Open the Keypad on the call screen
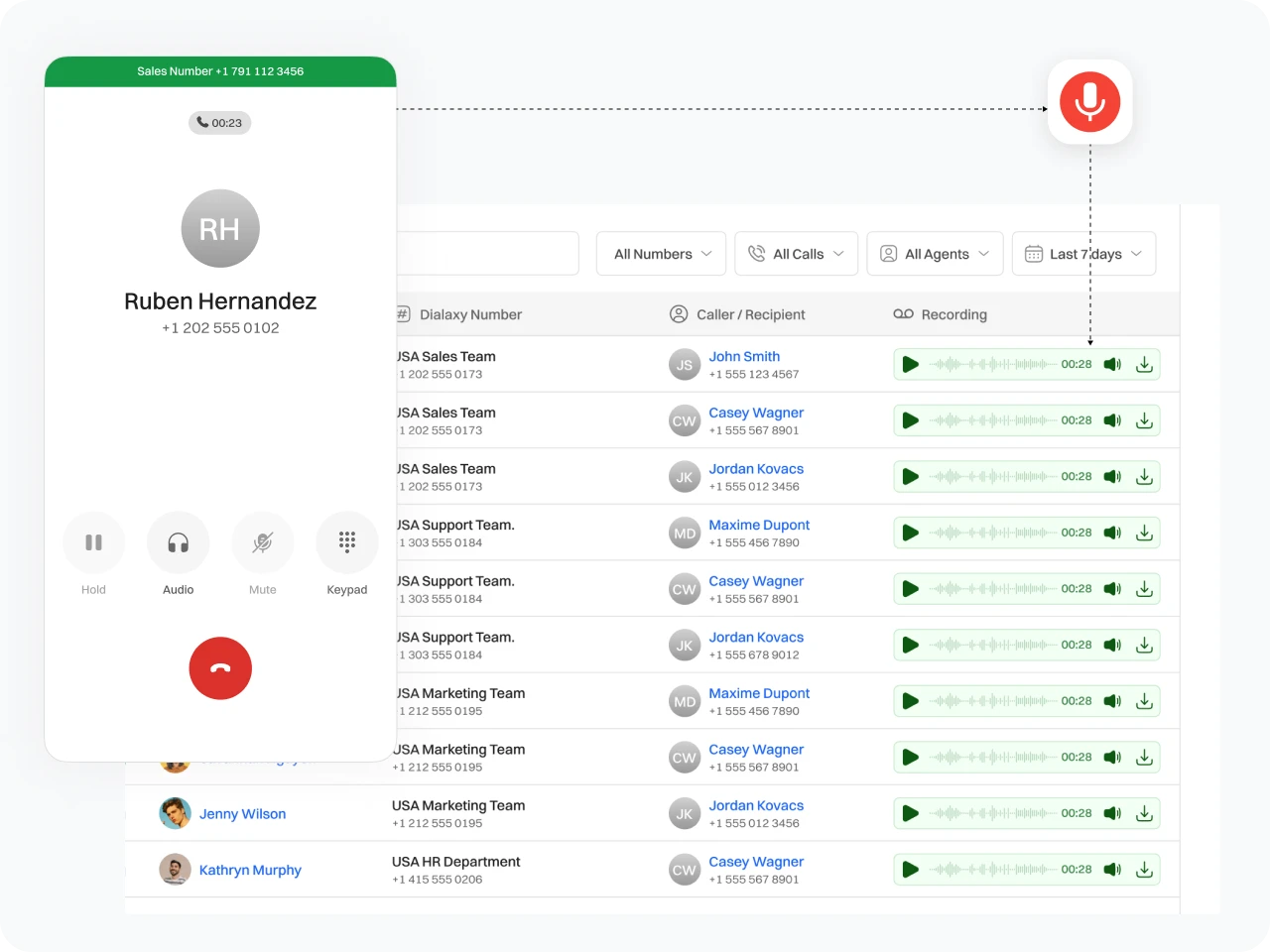 click(346, 542)
